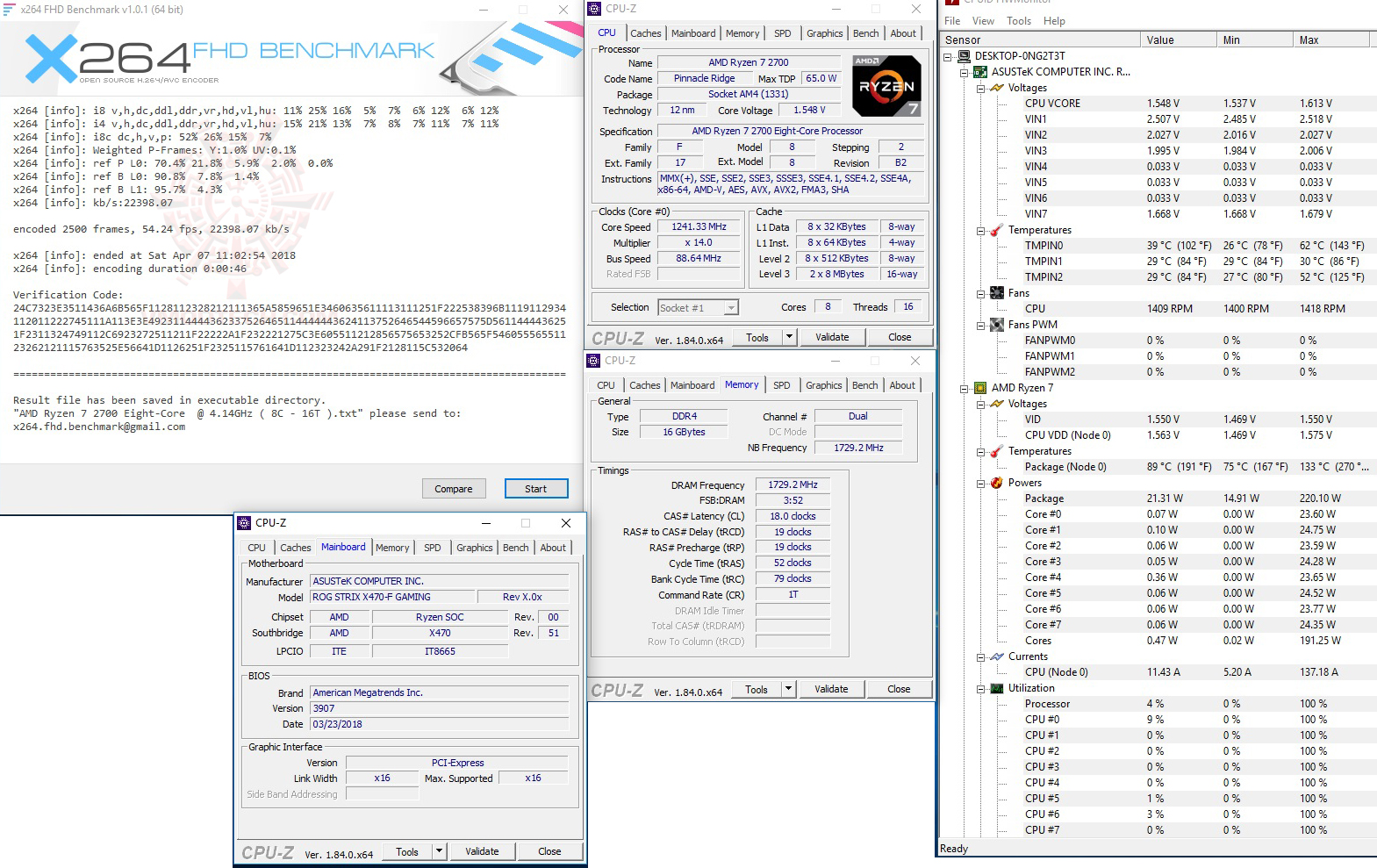The height and width of the screenshot is (868, 1377).
Task: Switch to Bench tab in Mainboard CPU-Z window
Action: tap(516, 548)
